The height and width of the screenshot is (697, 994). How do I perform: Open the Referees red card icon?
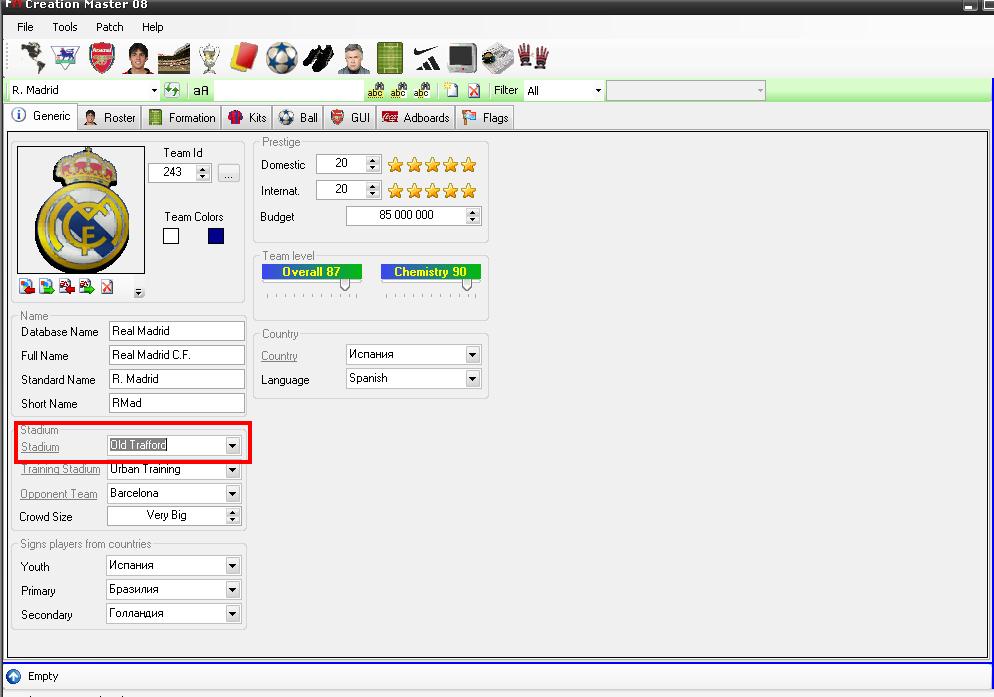tap(244, 56)
